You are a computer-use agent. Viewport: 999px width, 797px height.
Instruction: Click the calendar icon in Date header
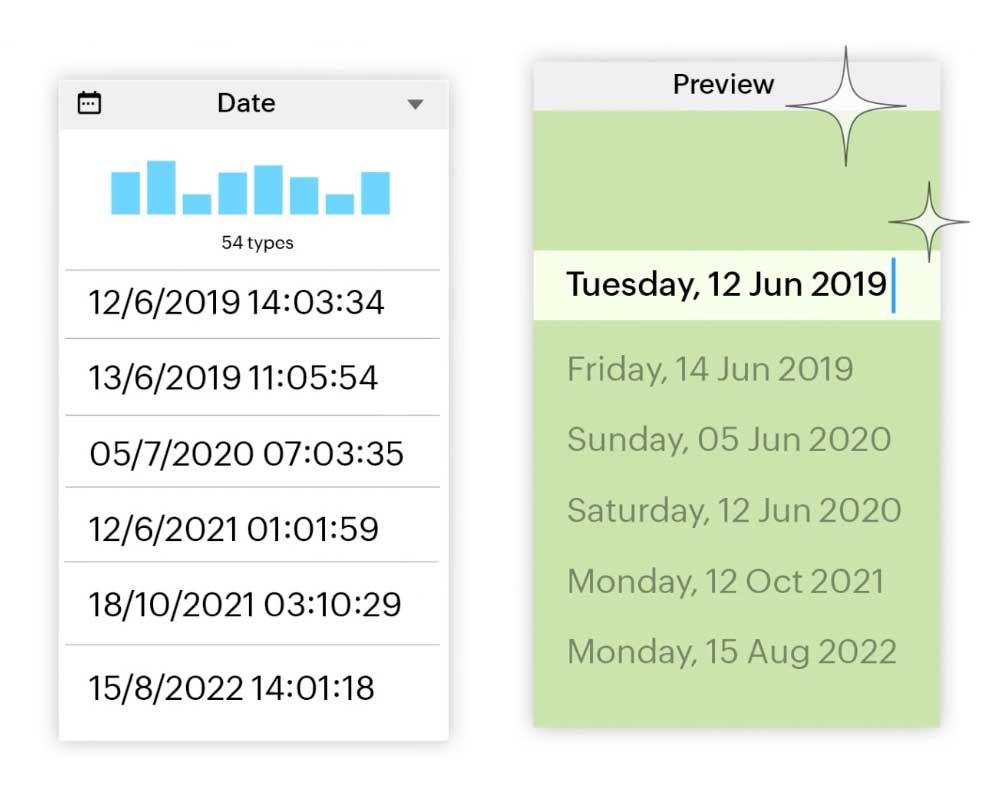tap(90, 103)
